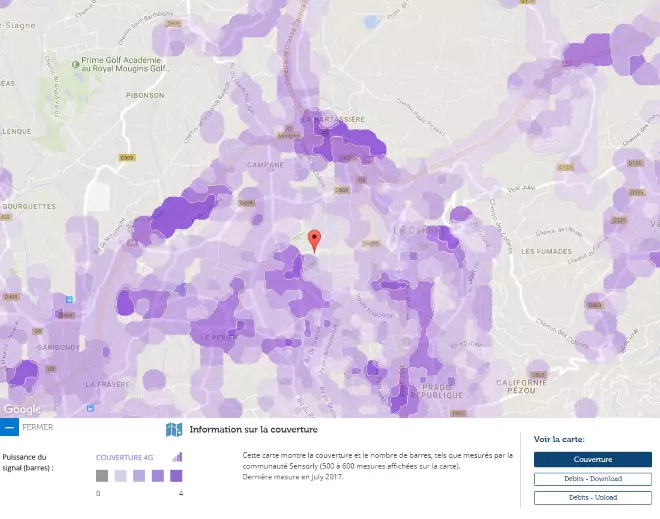This screenshot has width=660, height=519.
Task: Click the D409 road badge near Campane
Action: click(245, 203)
